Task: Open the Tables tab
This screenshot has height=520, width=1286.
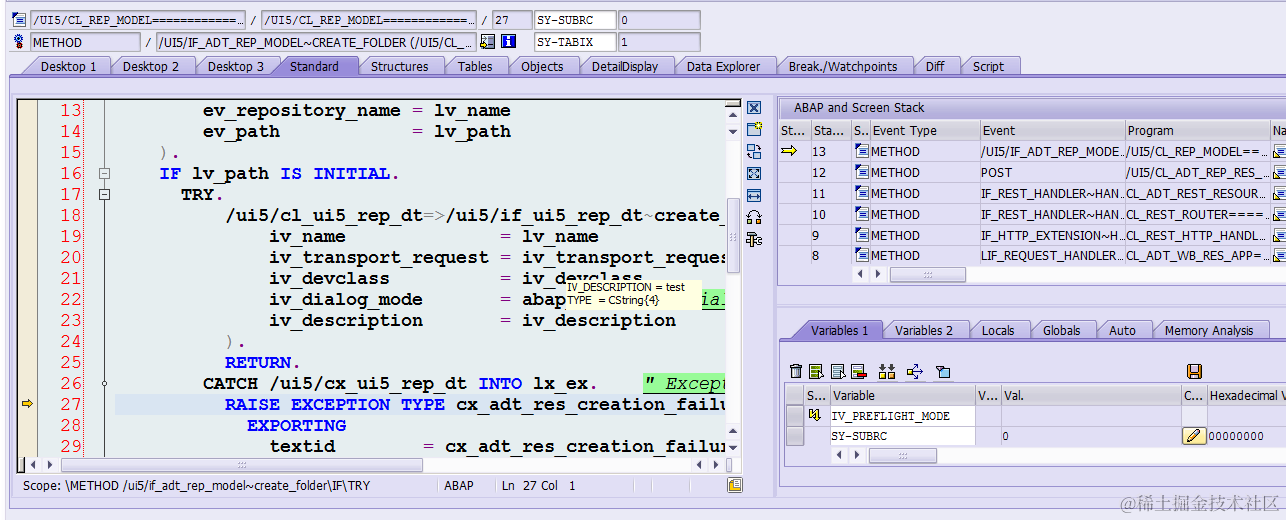Action: pos(475,66)
